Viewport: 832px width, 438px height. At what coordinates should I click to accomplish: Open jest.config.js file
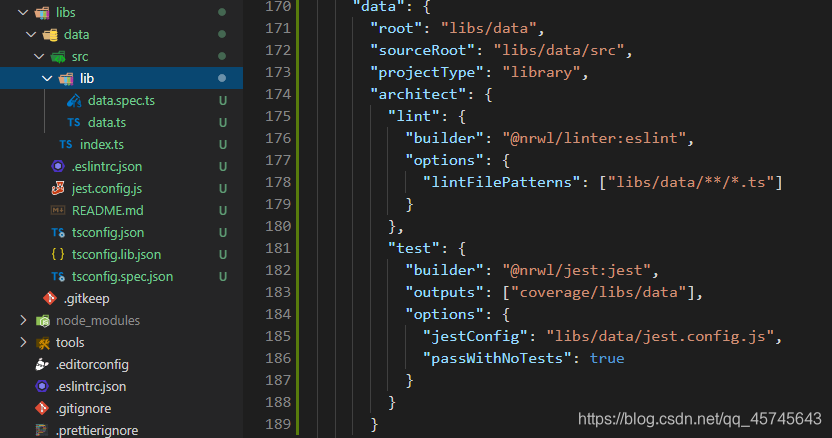click(107, 188)
